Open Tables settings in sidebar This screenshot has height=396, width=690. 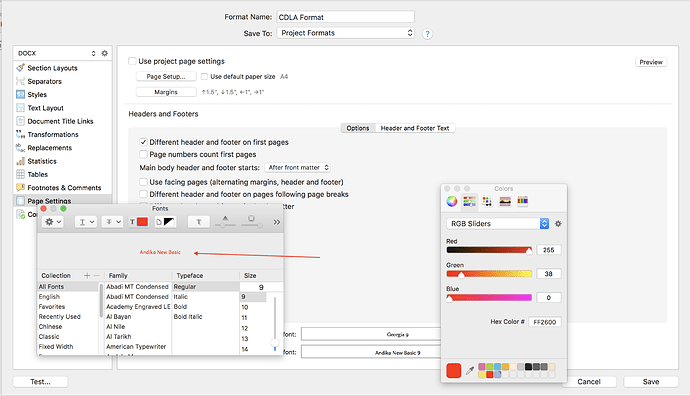37,174
